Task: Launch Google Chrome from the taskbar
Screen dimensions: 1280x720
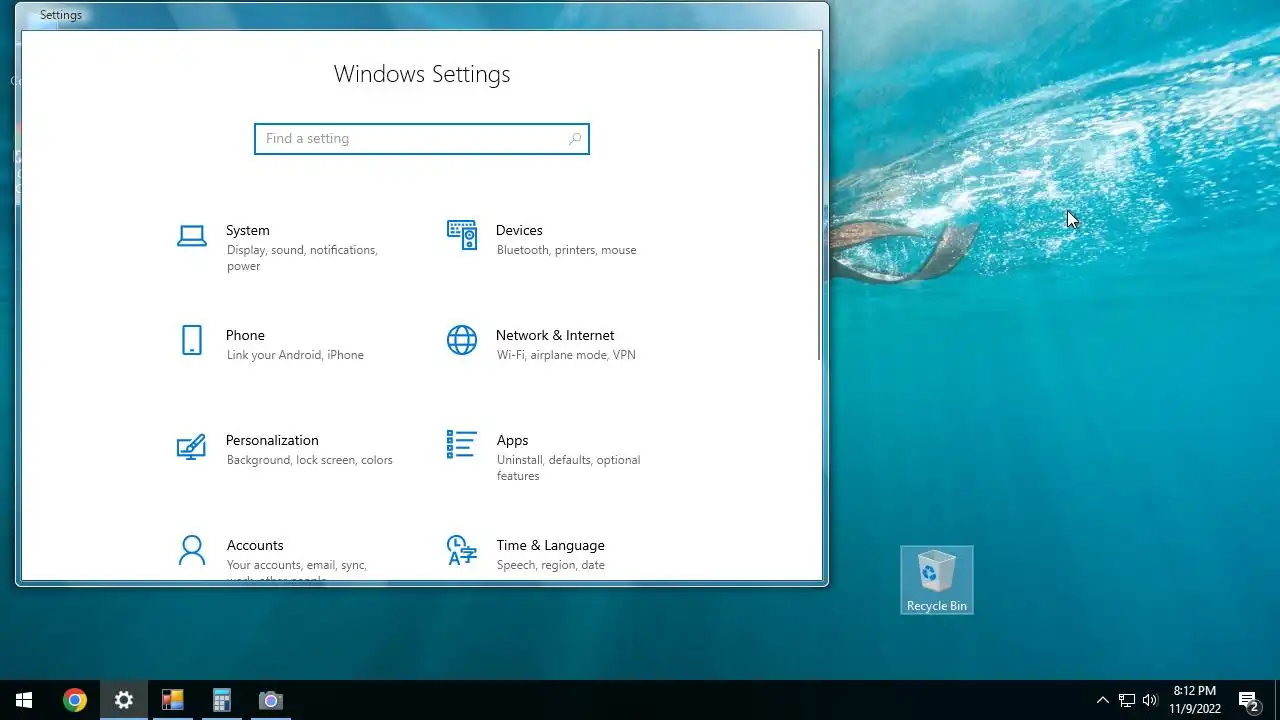Action: 74,700
